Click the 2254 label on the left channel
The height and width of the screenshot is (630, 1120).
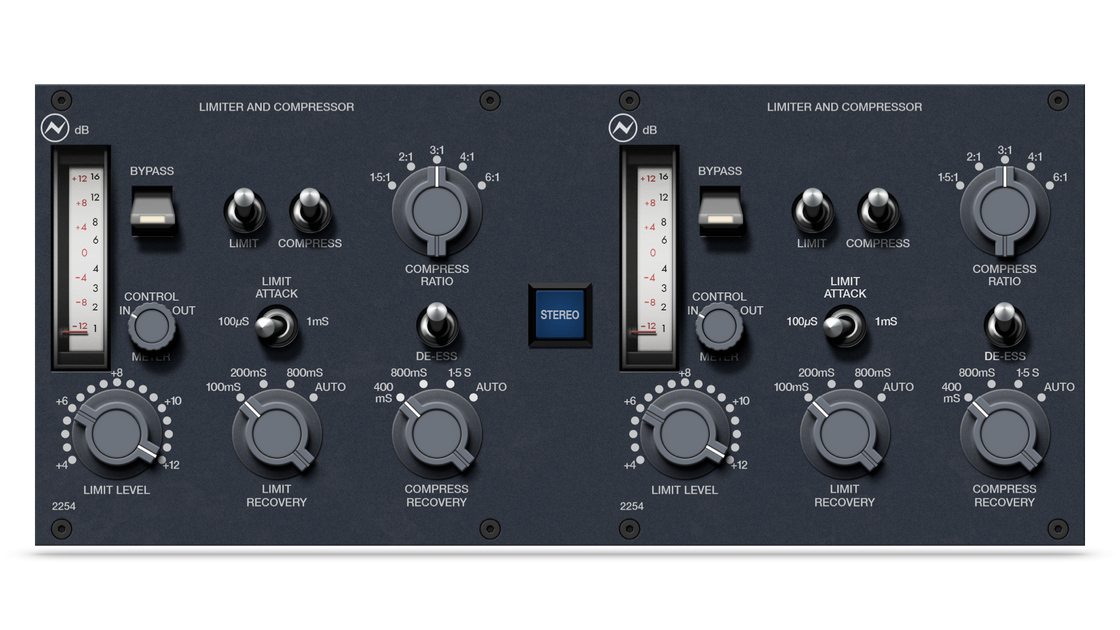(x=65, y=506)
